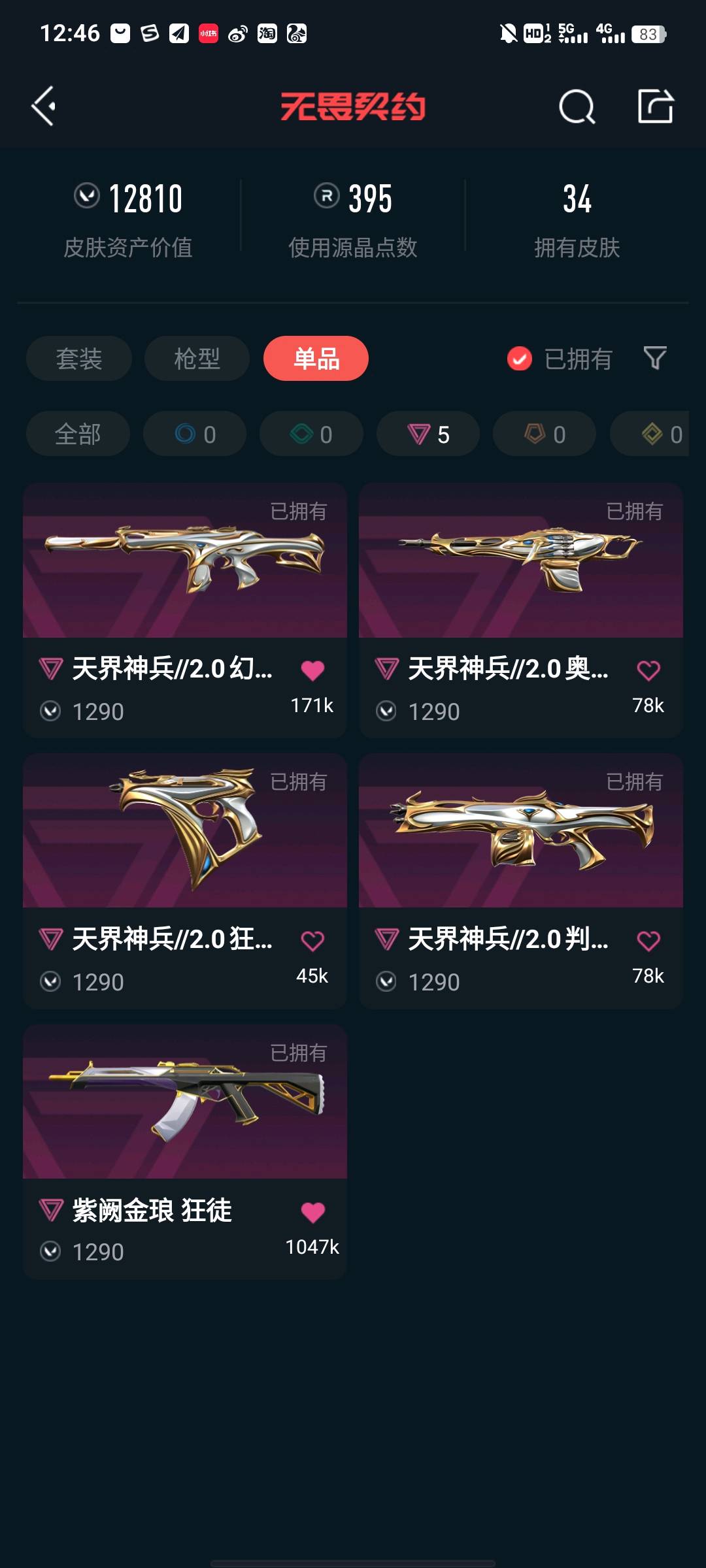Open the 紫阙金琅 狂徒 skin thumbnail

coord(185,1102)
